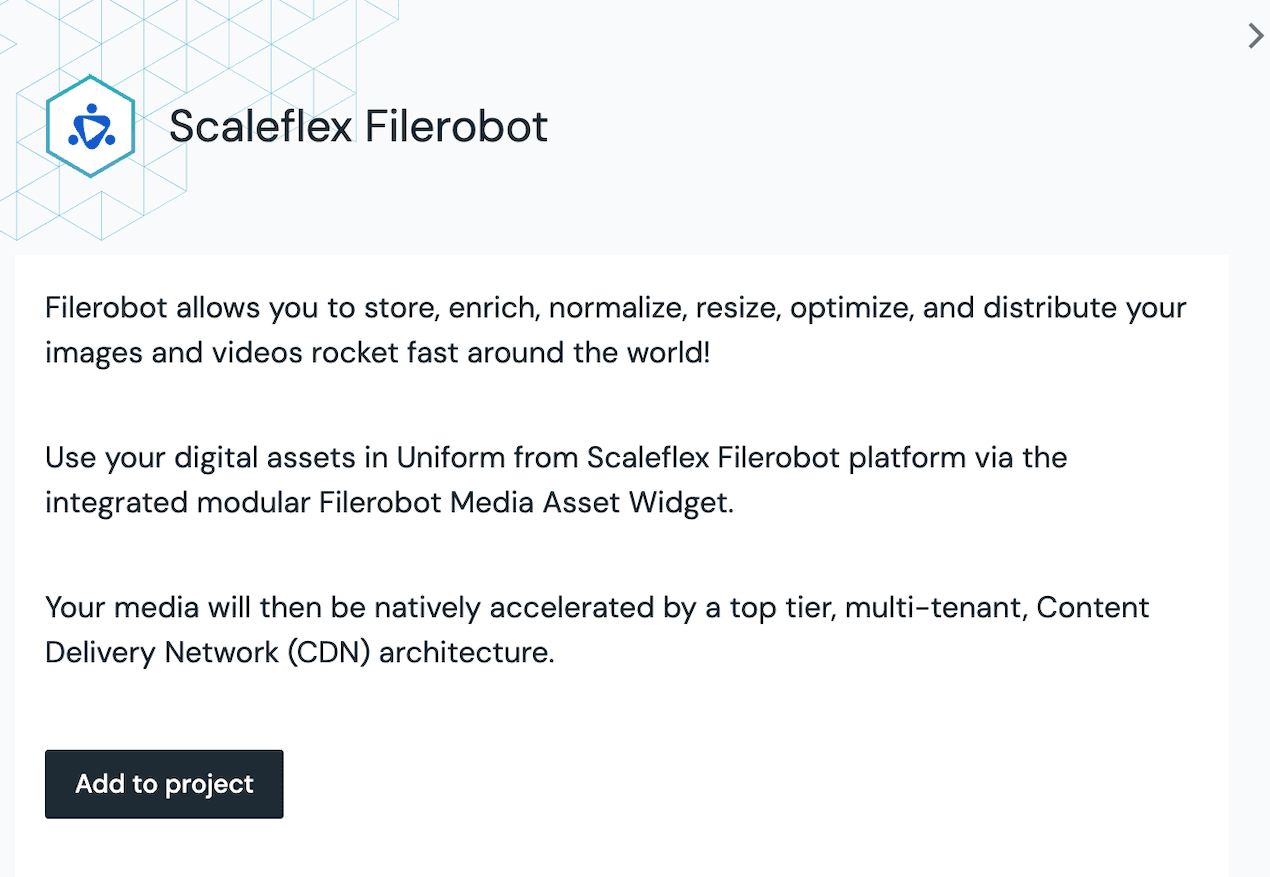Click the Scaleflex Filerobot hexagon logo

pos(90,126)
